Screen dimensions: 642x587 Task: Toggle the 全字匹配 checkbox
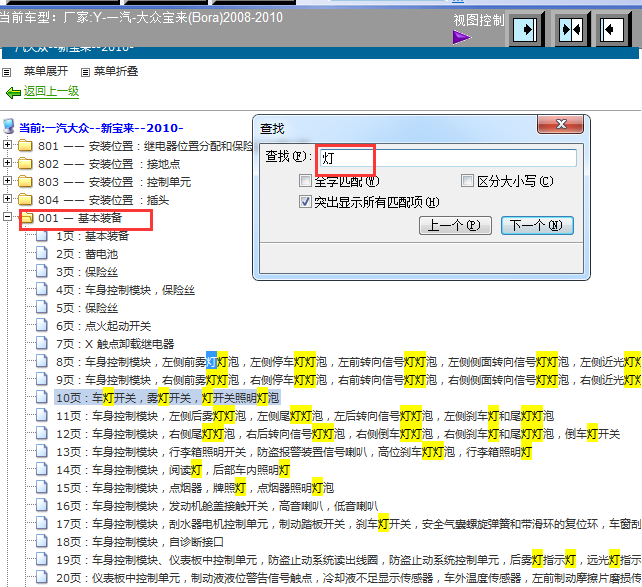305,181
